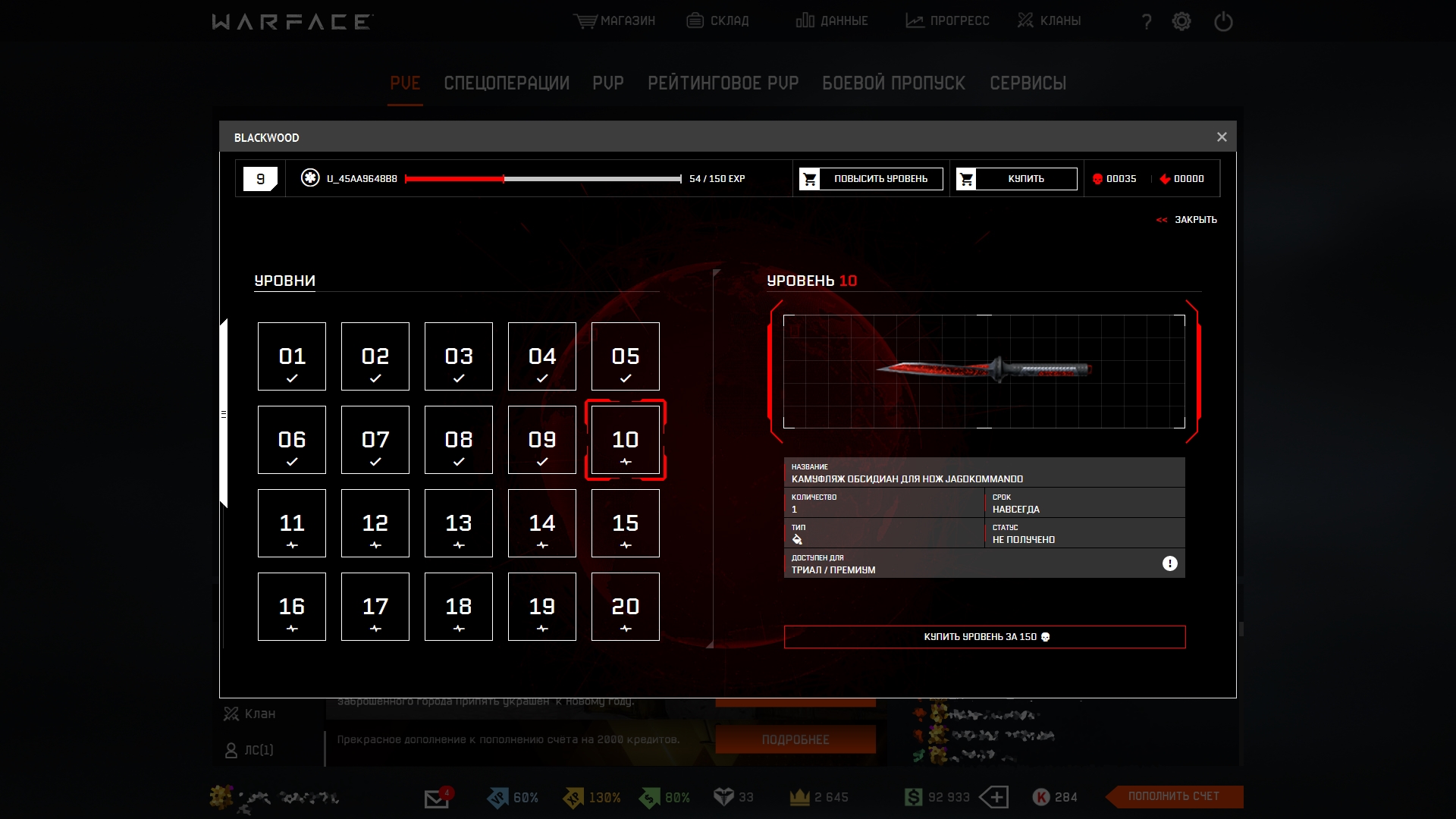Open ЛС(1) private messages
Screen dimensions: 1456x819
249,750
